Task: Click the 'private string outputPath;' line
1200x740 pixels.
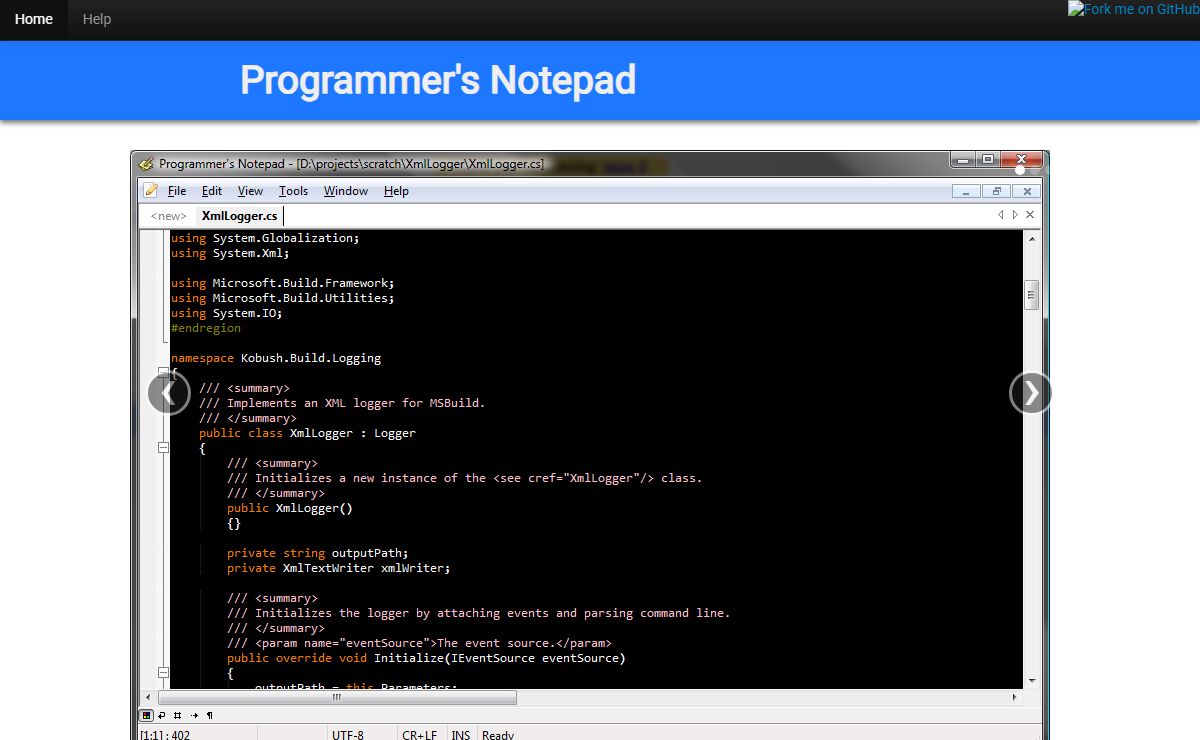Action: point(318,553)
